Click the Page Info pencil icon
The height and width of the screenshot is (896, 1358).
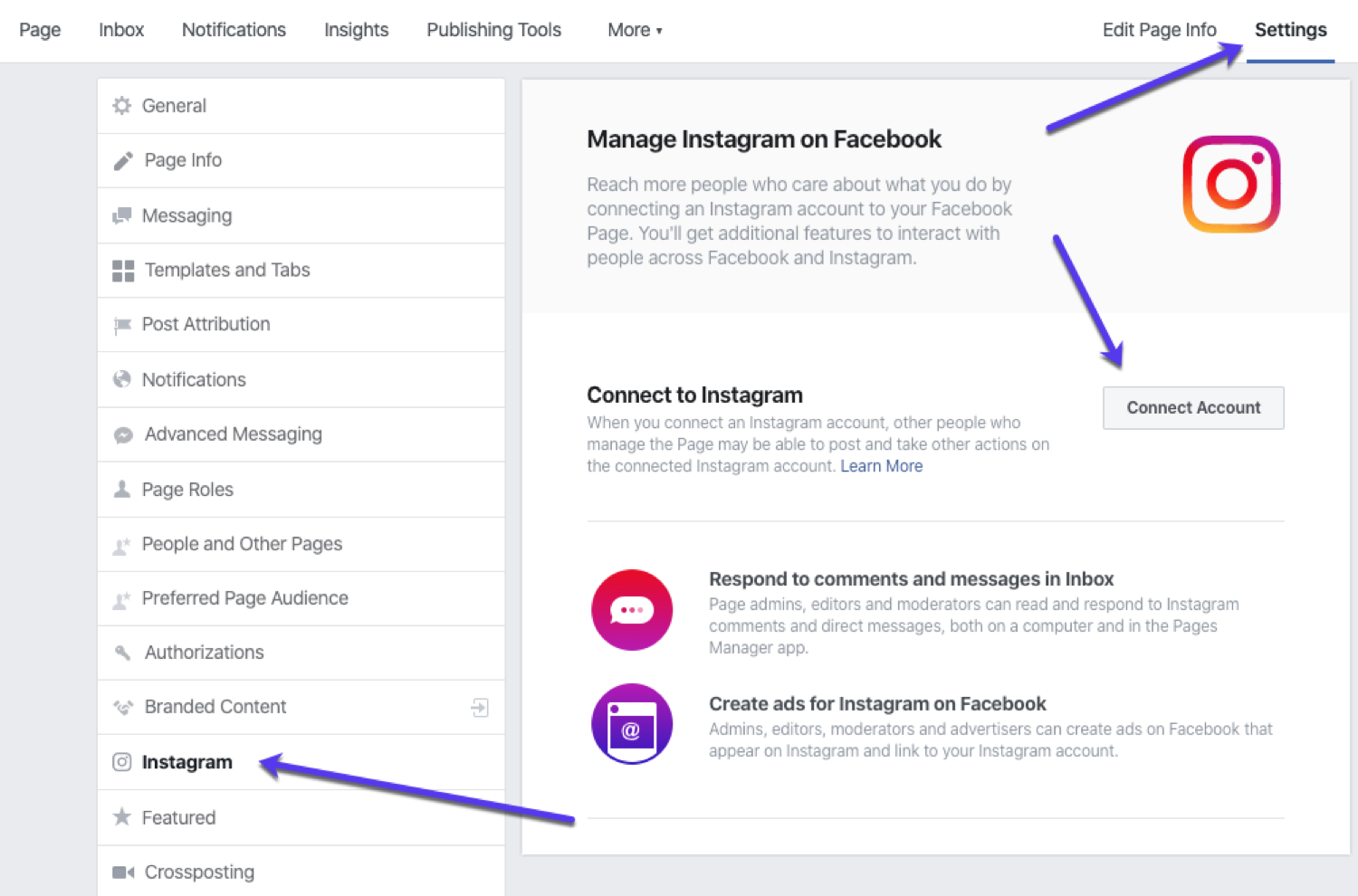click(x=122, y=160)
